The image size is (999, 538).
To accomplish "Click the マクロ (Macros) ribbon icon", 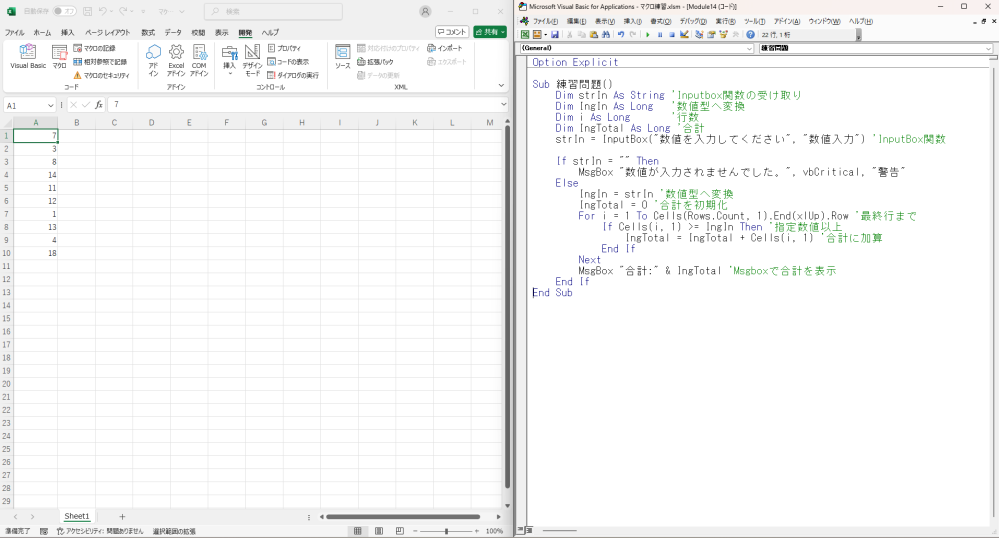I will (x=59, y=56).
